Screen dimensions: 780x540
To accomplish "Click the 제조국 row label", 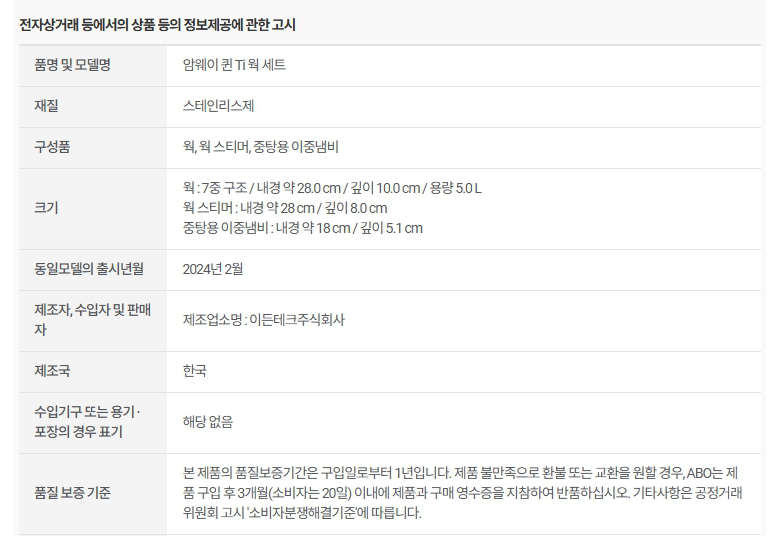I will tap(52, 371).
